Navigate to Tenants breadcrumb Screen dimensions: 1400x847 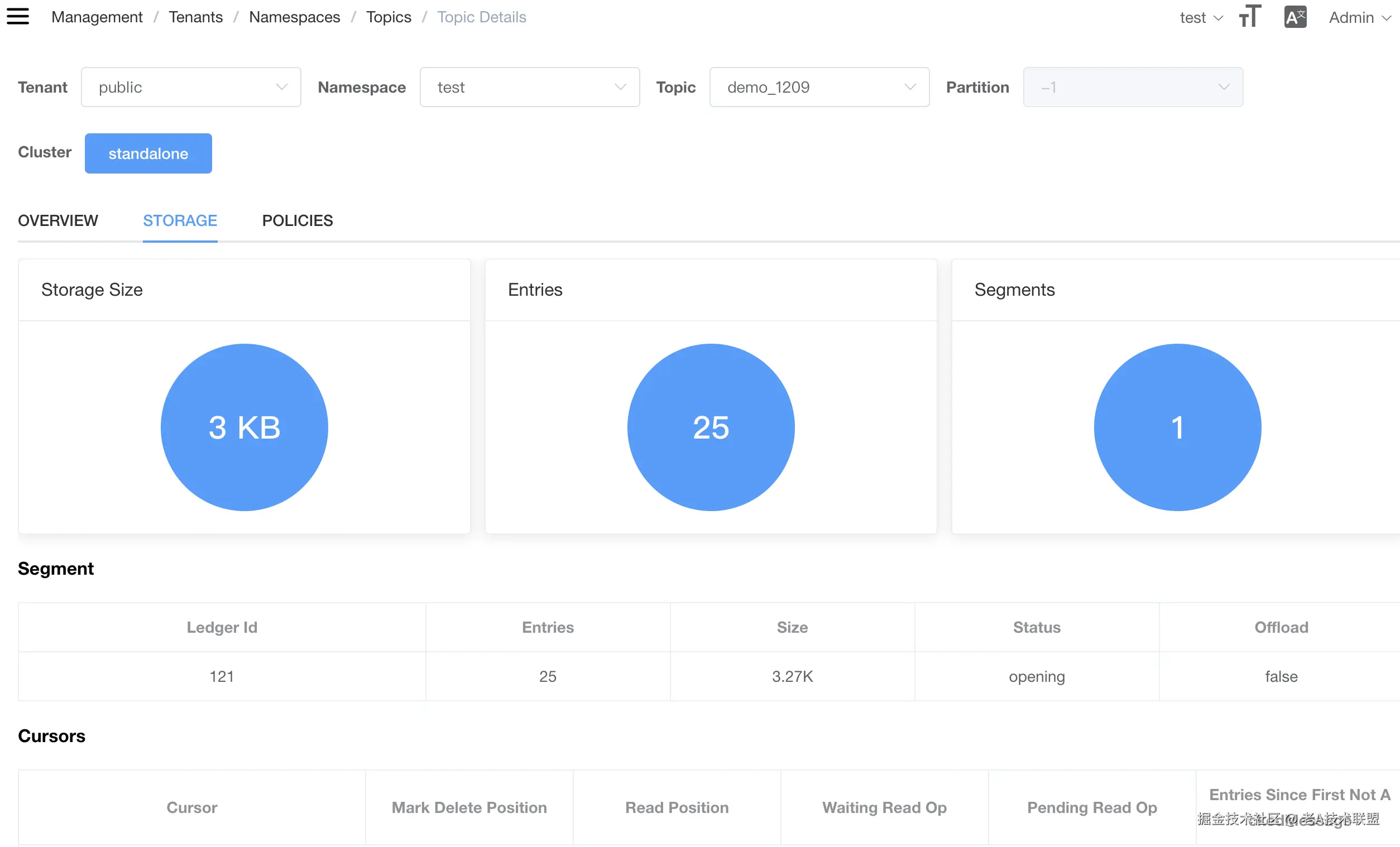[195, 17]
